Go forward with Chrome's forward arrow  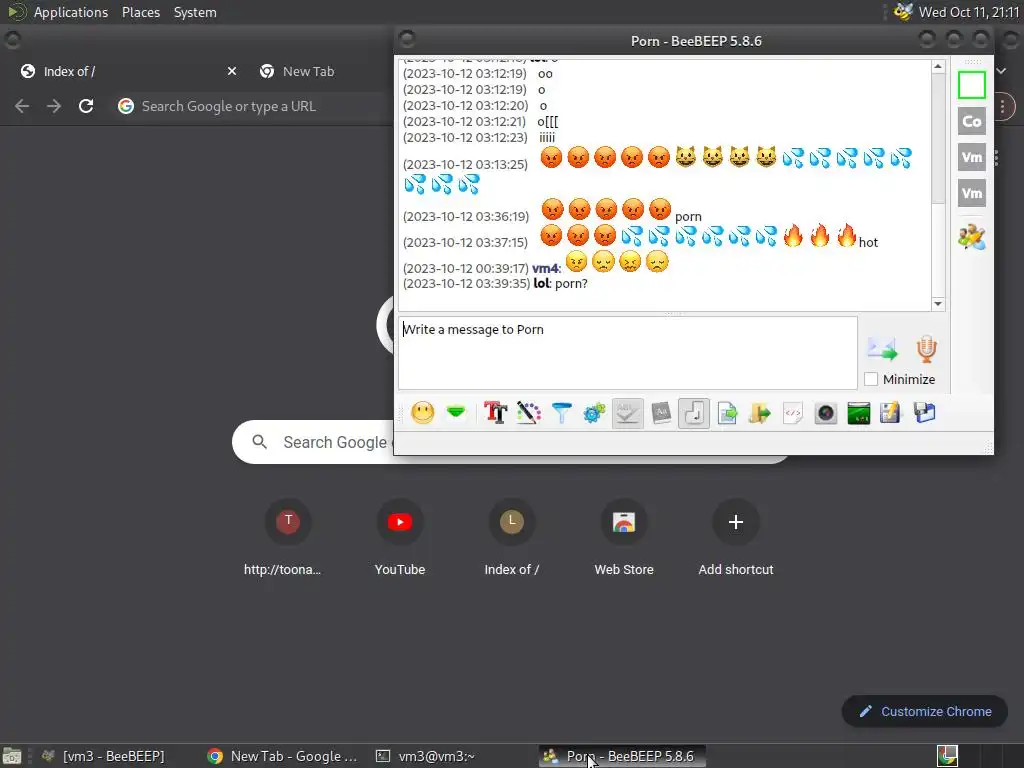54,106
